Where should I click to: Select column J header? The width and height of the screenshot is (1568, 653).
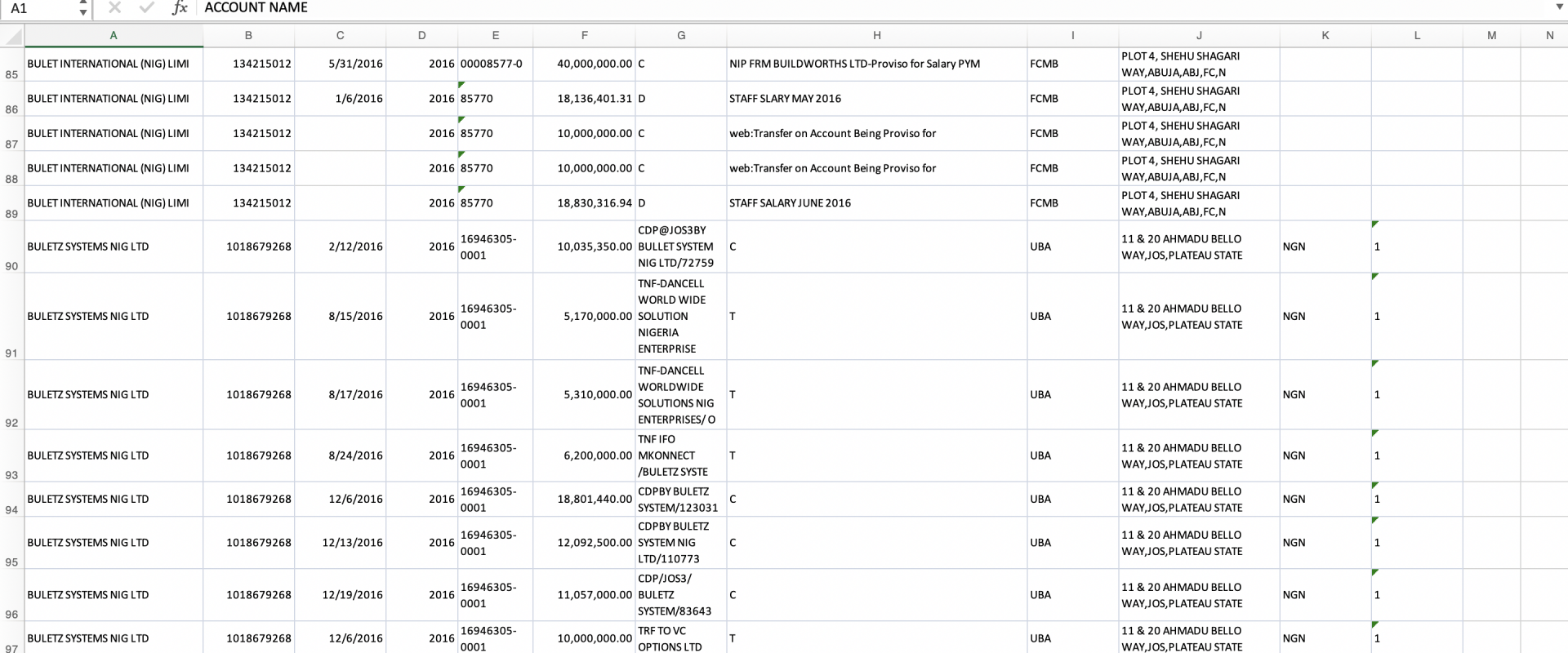1199,36
